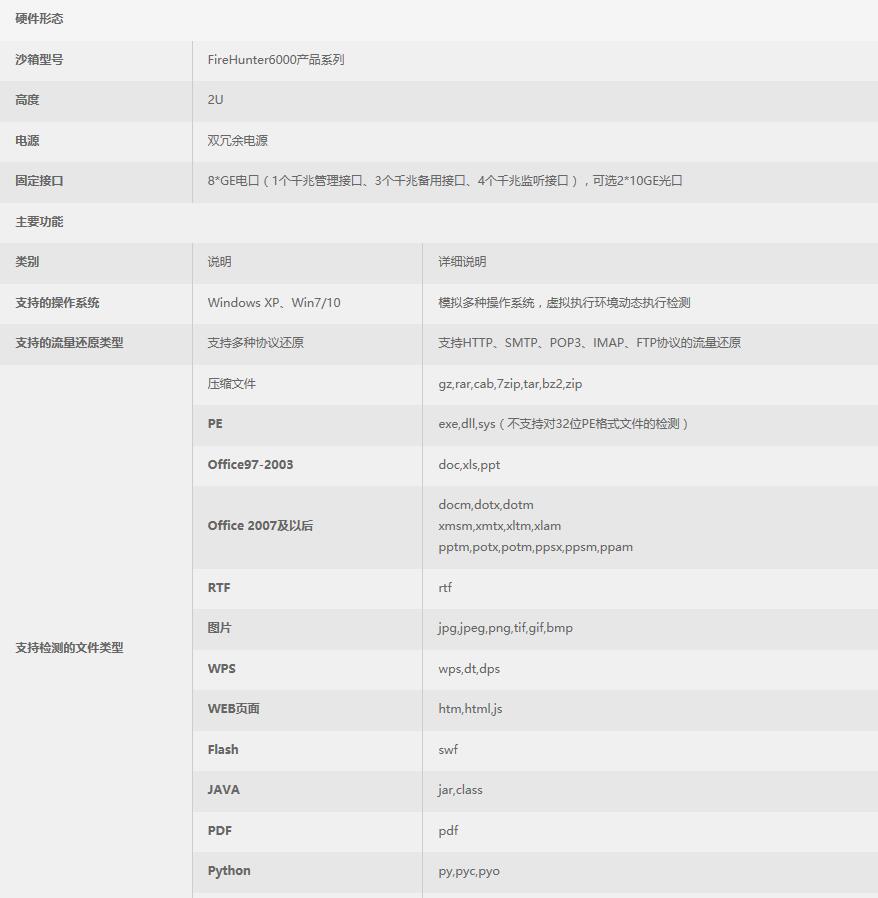Click '模拟多种操作系统' detail text
The height and width of the screenshot is (898, 878).
[x=564, y=302]
